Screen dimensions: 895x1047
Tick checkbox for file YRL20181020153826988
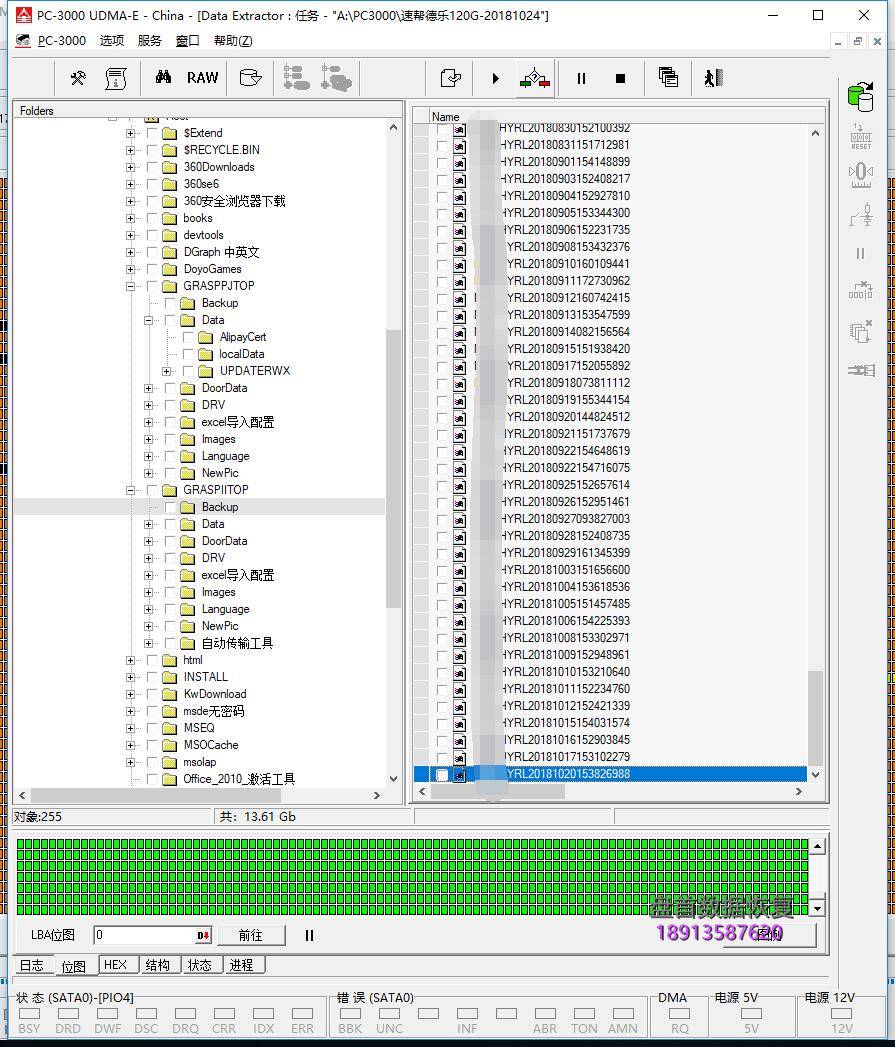(441, 775)
